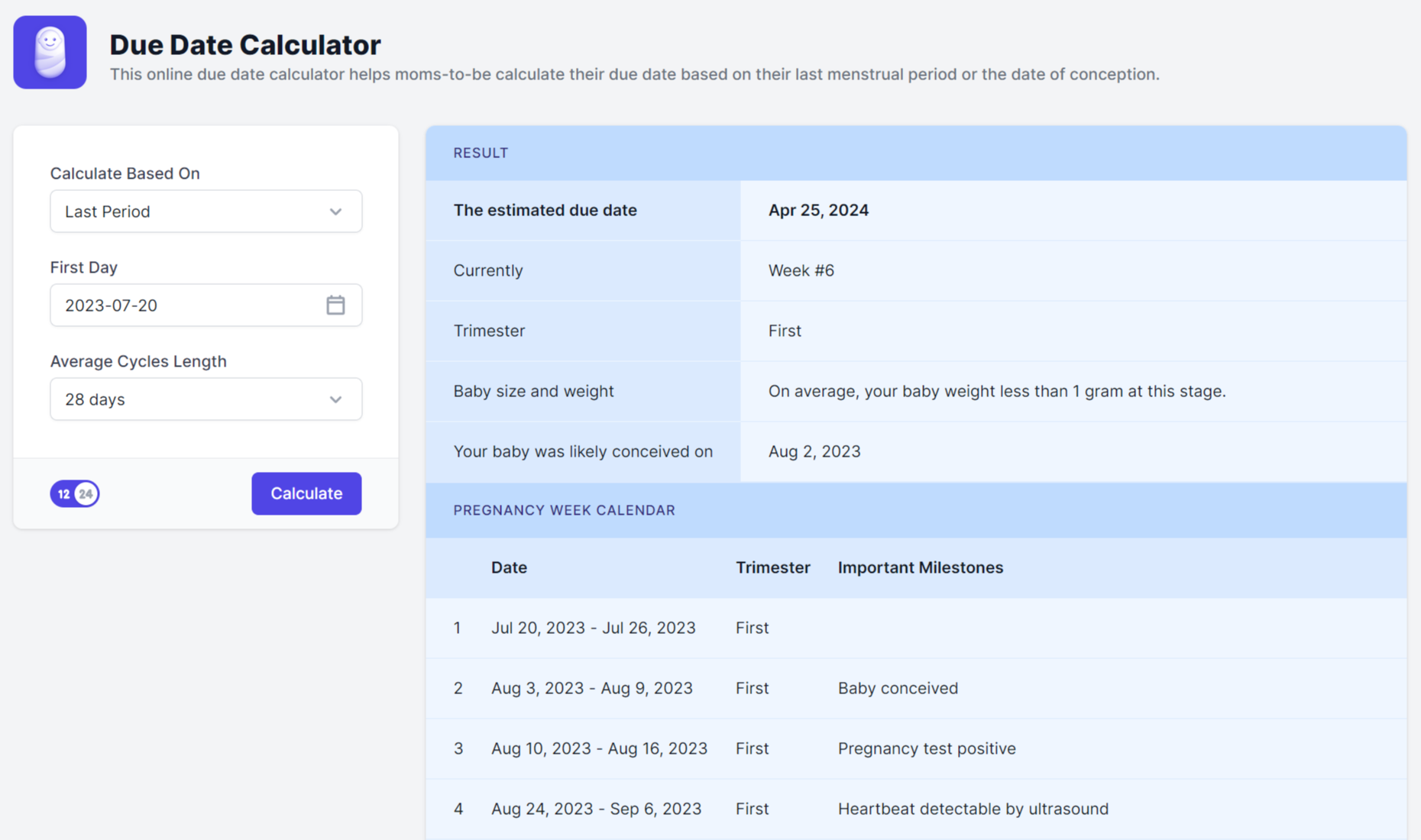Image resolution: width=1421 pixels, height=840 pixels.
Task: Click the Apr 25, 2024 due date
Action: click(818, 210)
